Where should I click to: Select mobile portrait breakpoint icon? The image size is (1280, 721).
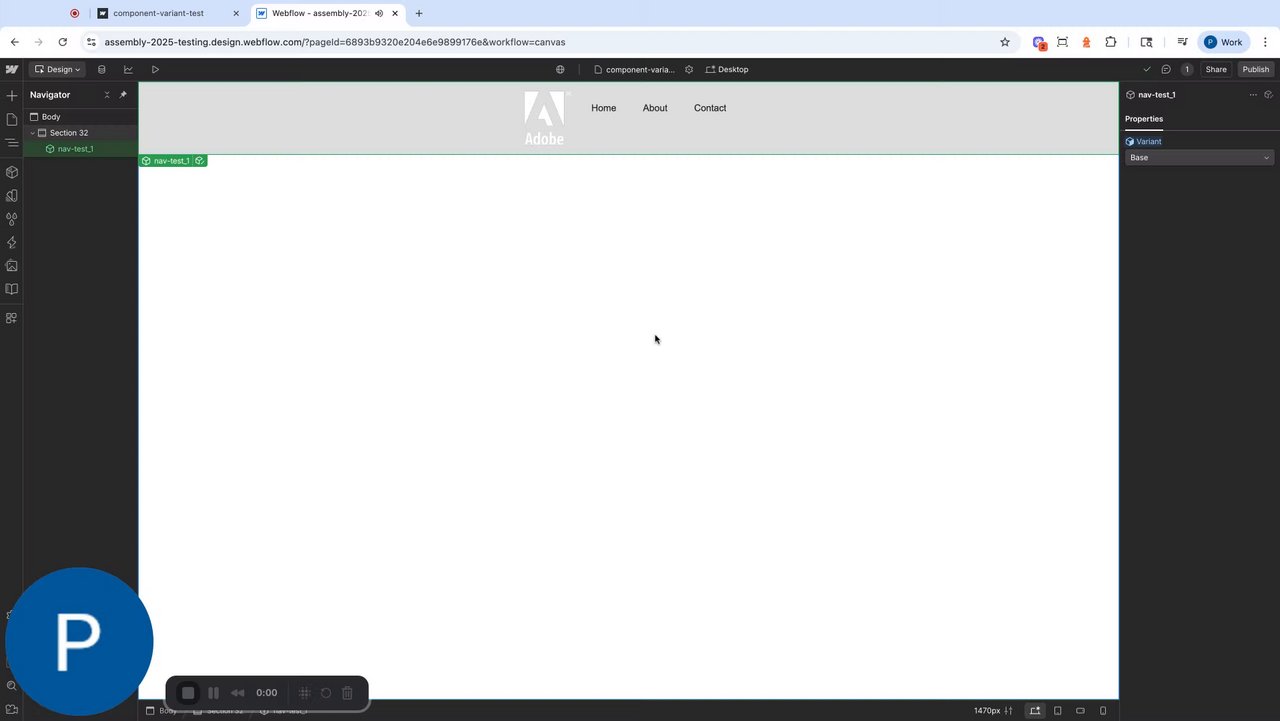click(1103, 711)
